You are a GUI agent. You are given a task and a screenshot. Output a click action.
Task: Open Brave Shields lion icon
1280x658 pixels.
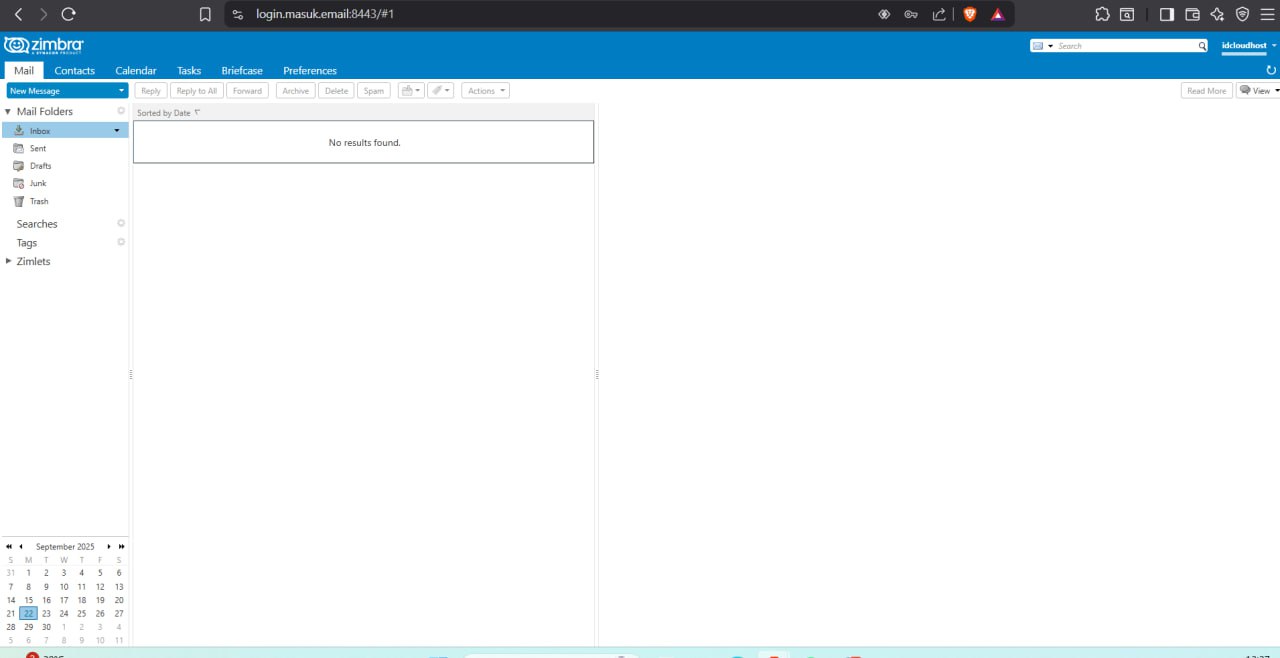970,14
